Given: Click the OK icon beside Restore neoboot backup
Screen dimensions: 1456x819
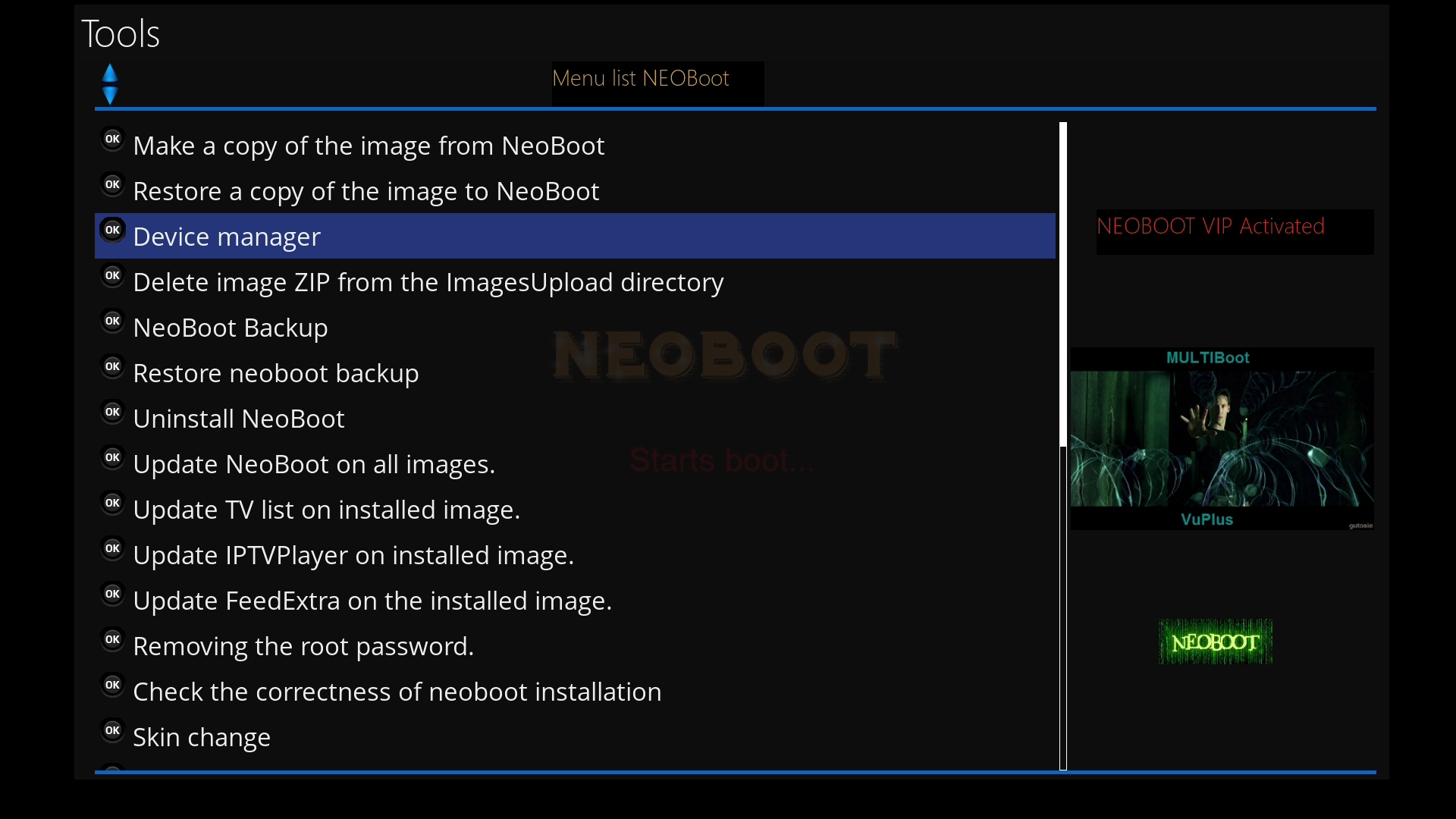Looking at the screenshot, I should (x=112, y=366).
